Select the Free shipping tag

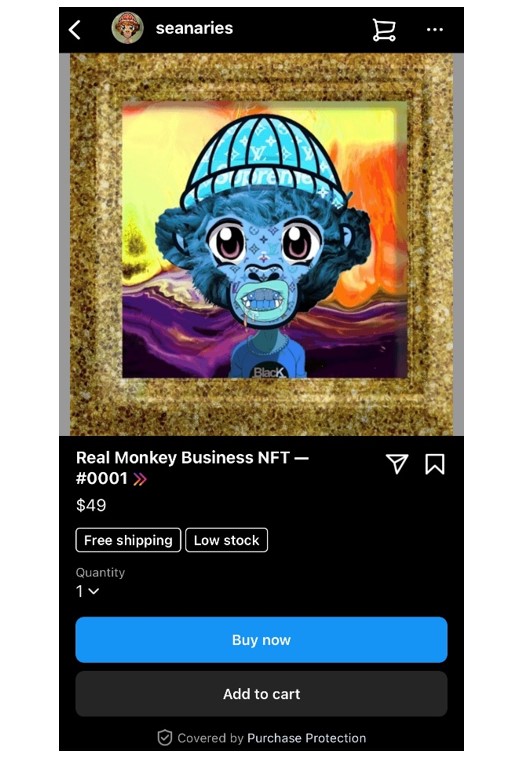coord(128,540)
